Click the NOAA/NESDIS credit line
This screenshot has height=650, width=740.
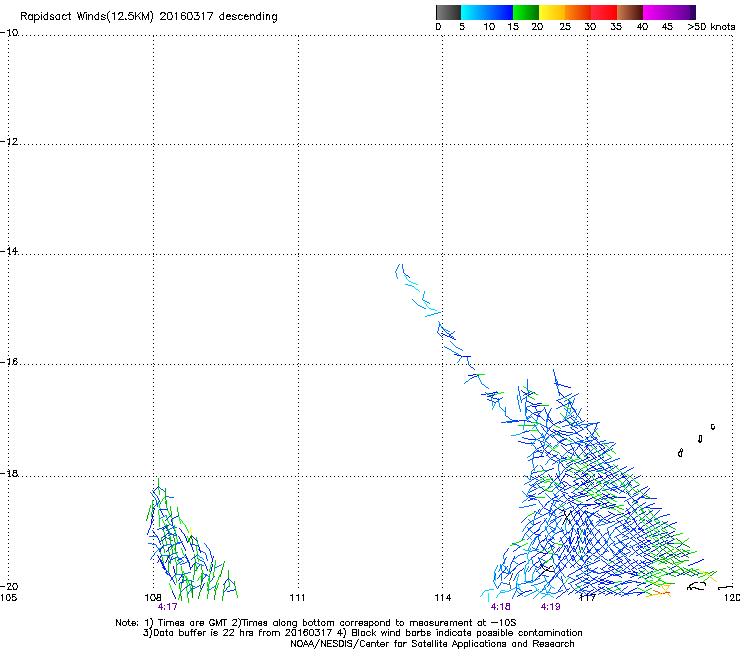tap(432, 644)
